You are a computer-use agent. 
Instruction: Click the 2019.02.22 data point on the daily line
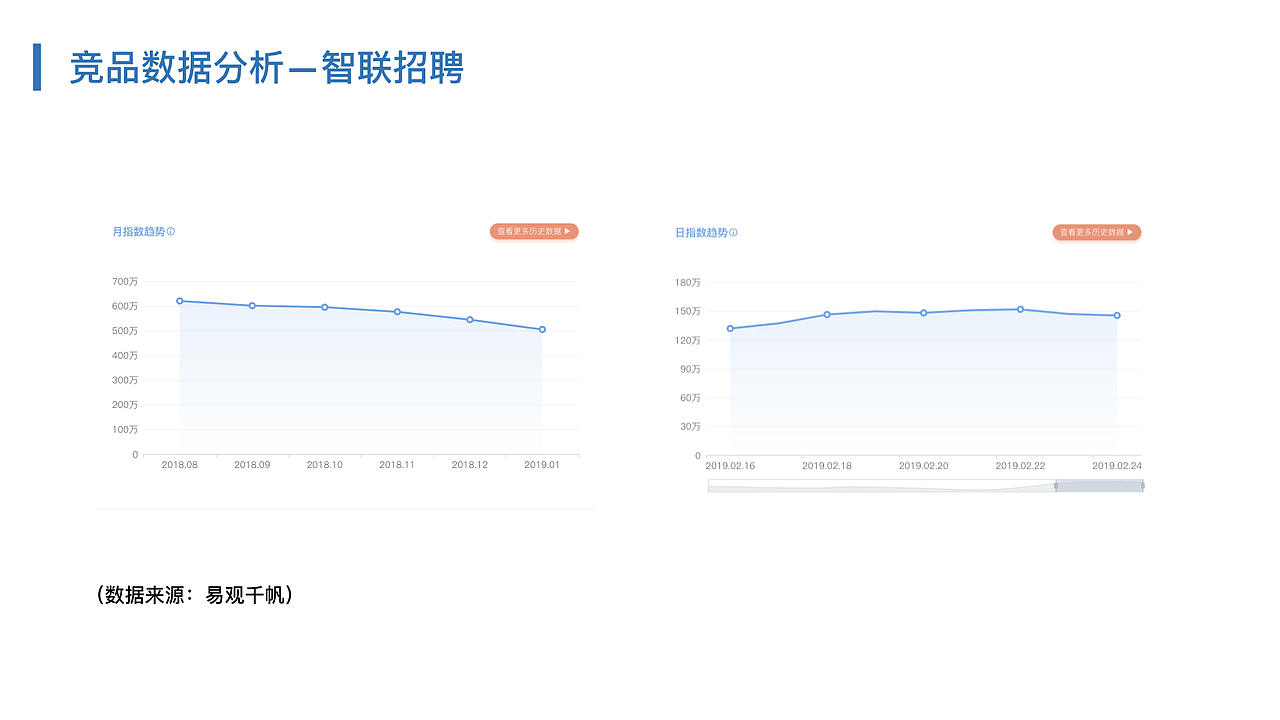click(1020, 309)
